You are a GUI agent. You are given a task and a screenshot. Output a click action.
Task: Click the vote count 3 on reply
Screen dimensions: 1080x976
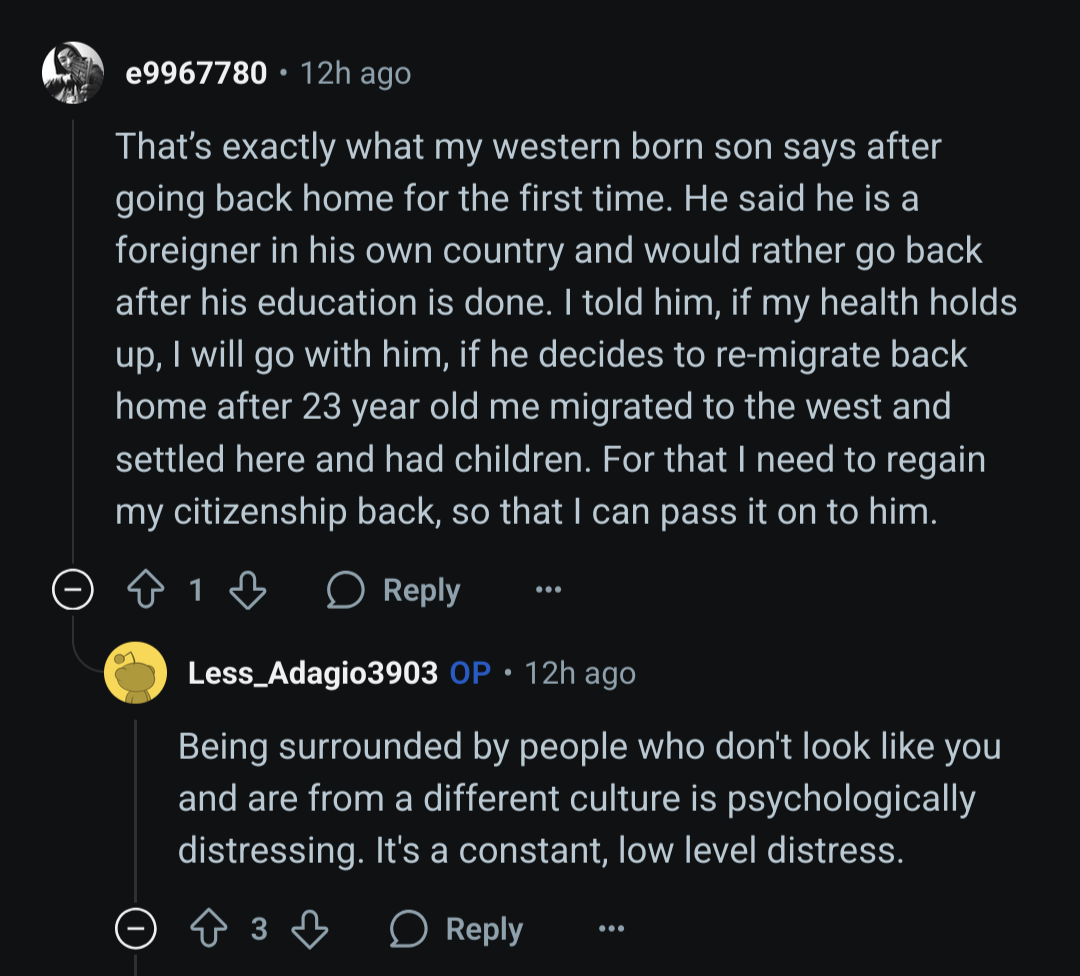259,929
